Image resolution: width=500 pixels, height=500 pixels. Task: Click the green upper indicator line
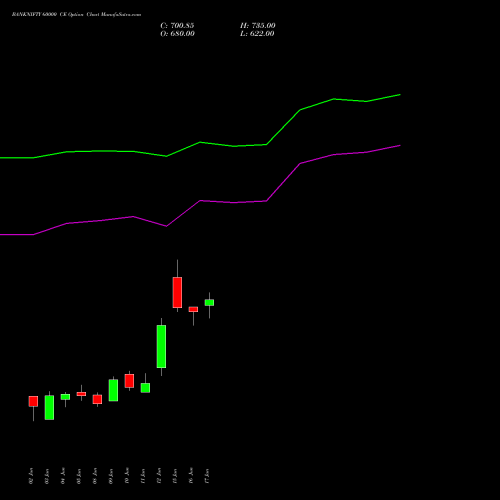pos(200,142)
